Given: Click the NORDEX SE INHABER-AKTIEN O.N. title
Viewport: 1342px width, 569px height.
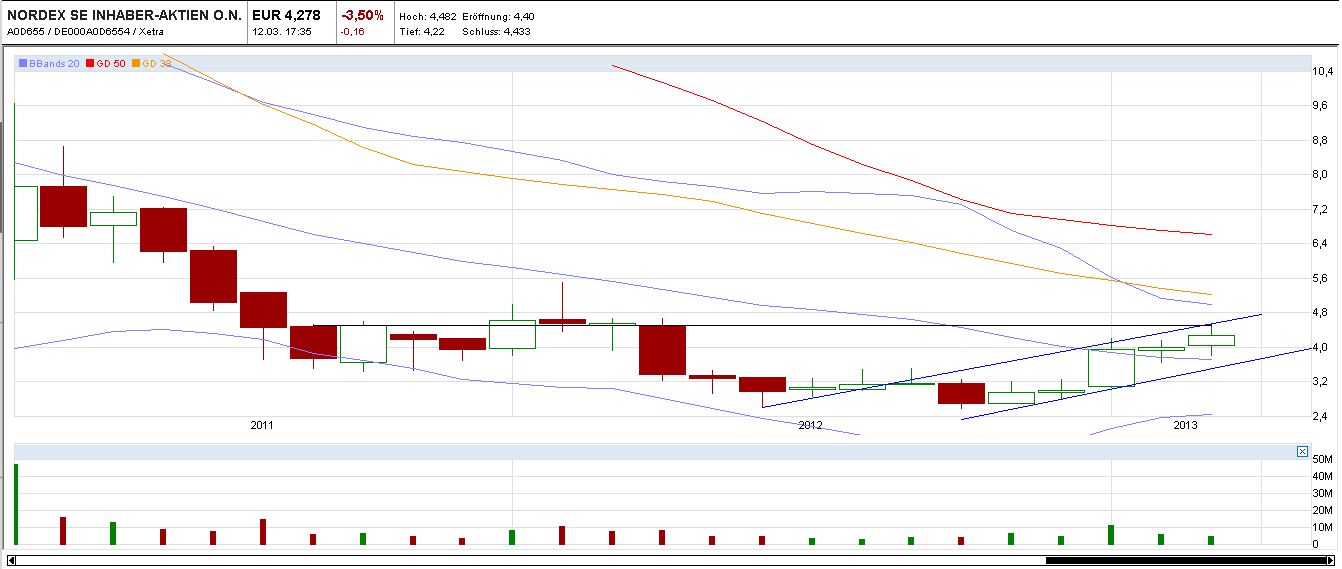Looking at the screenshot, I should tap(124, 15).
